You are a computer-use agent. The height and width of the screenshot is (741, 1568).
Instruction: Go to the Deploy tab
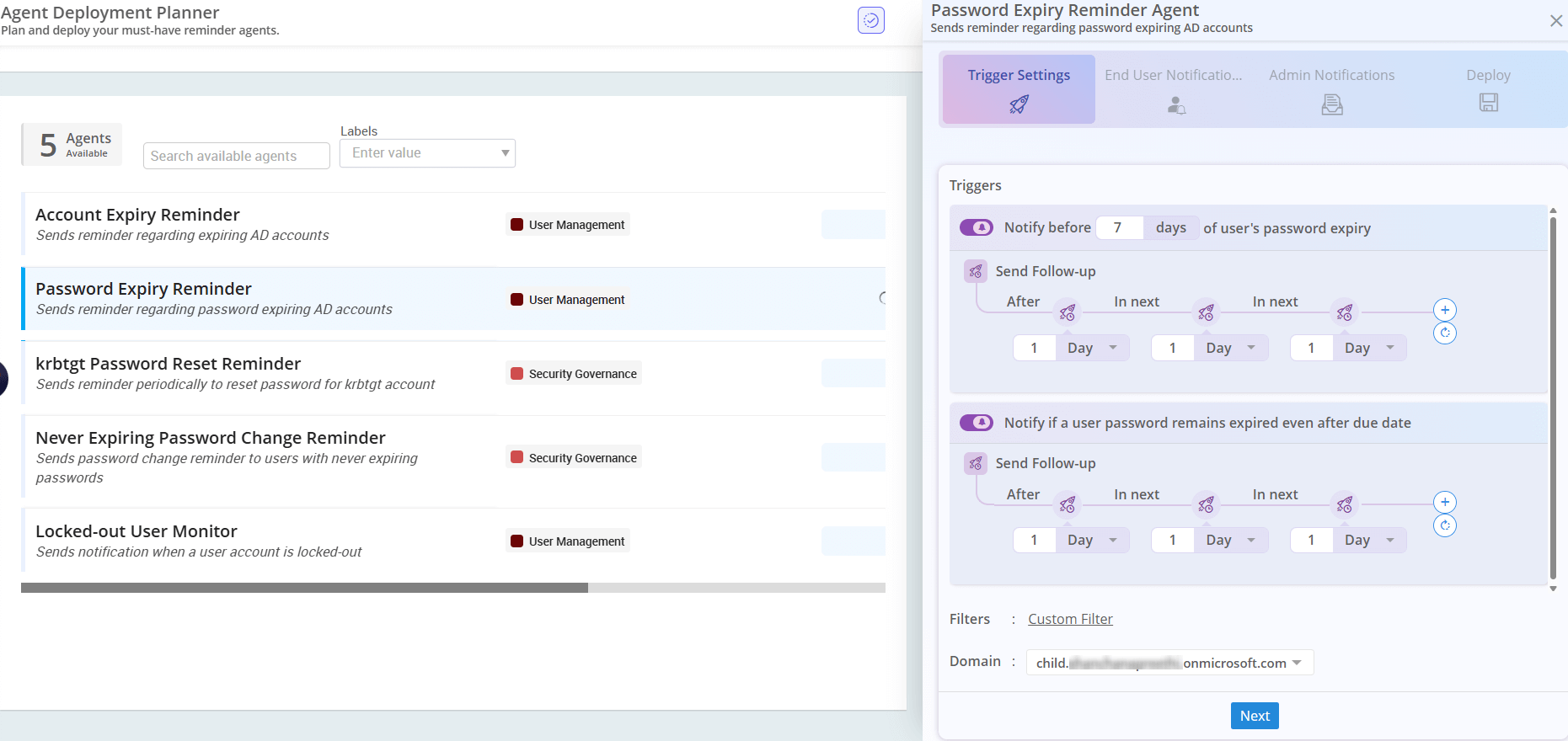1488,89
